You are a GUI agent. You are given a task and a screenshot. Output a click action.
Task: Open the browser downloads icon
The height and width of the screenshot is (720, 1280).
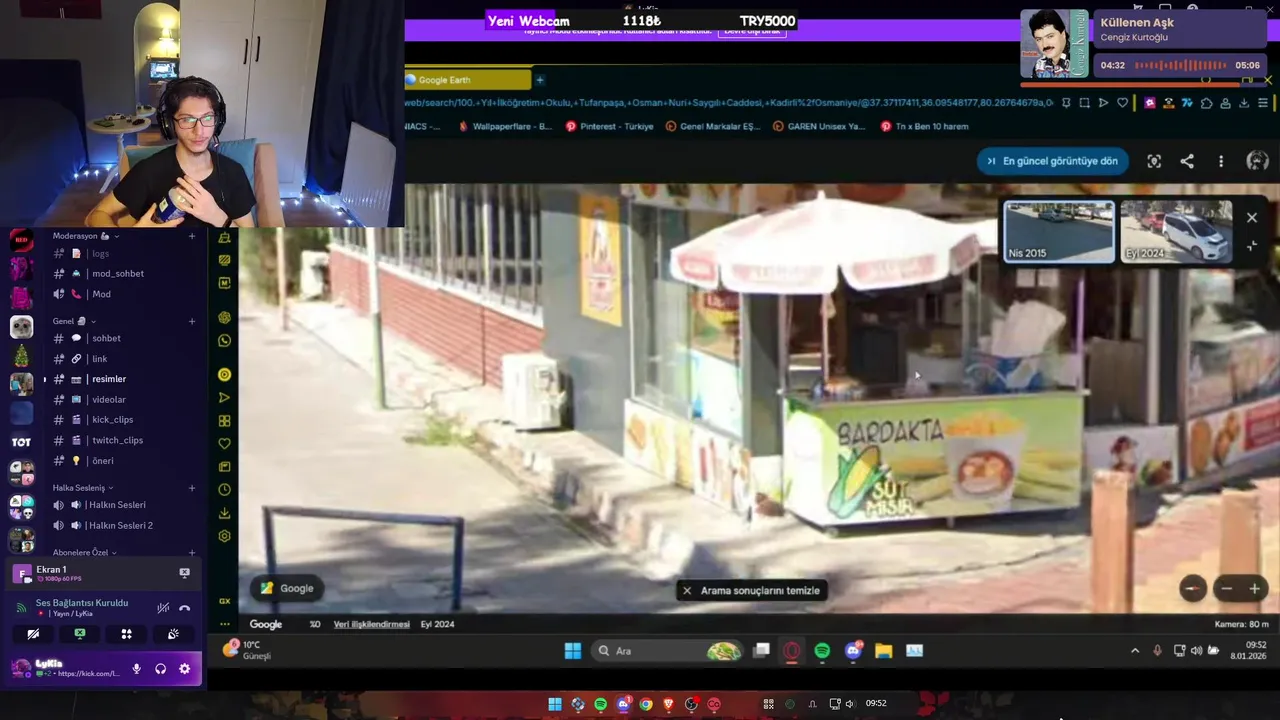(x=1244, y=103)
